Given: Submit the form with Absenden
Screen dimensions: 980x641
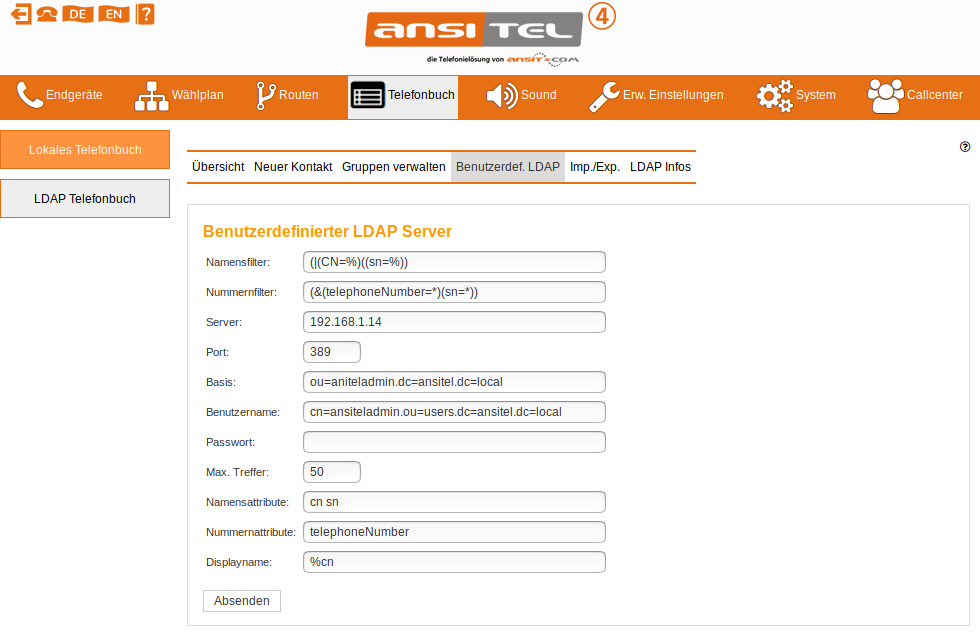Looking at the screenshot, I should click(241, 600).
